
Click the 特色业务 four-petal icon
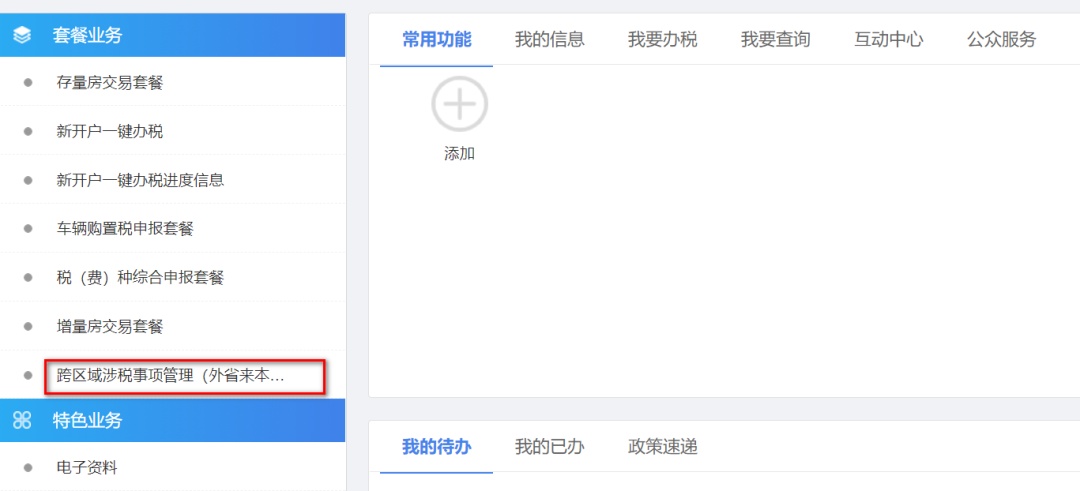pyautogui.click(x=23, y=420)
